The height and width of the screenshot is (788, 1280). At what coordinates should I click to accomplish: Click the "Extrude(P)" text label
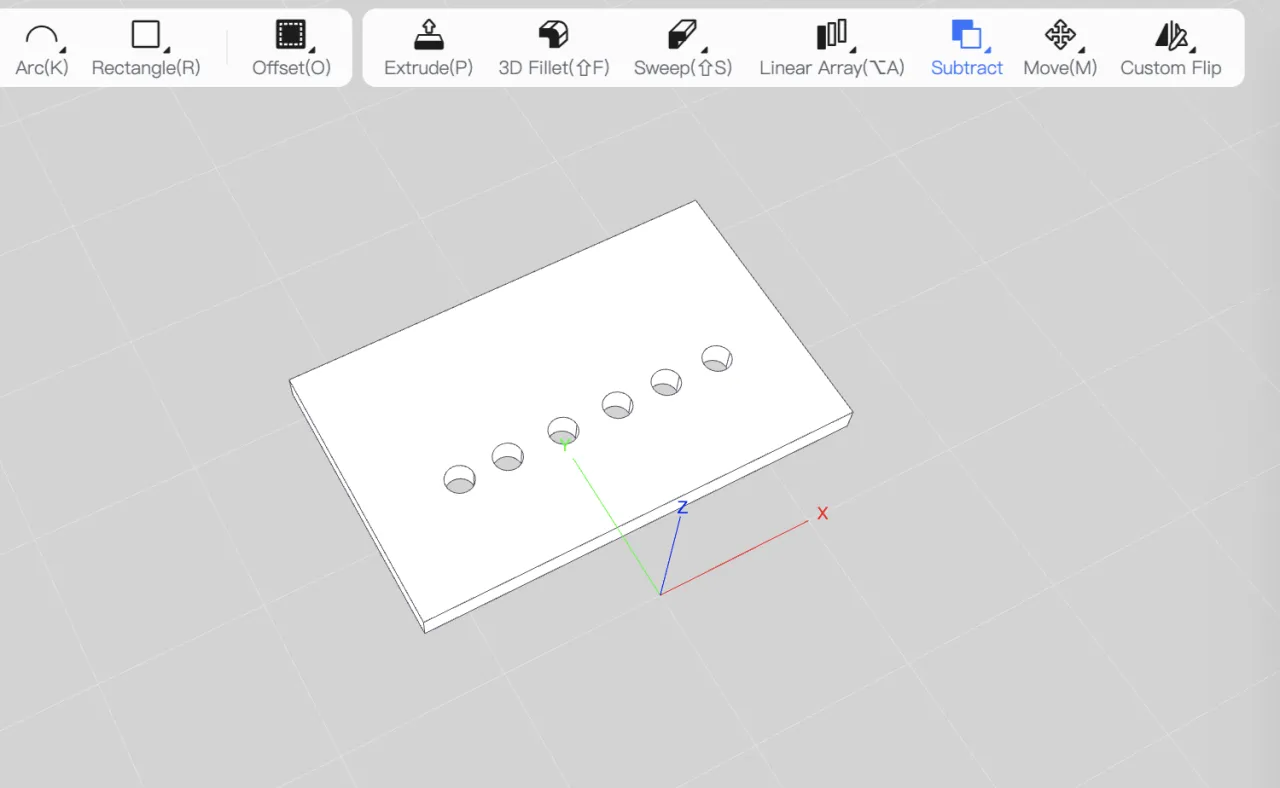pyautogui.click(x=428, y=68)
